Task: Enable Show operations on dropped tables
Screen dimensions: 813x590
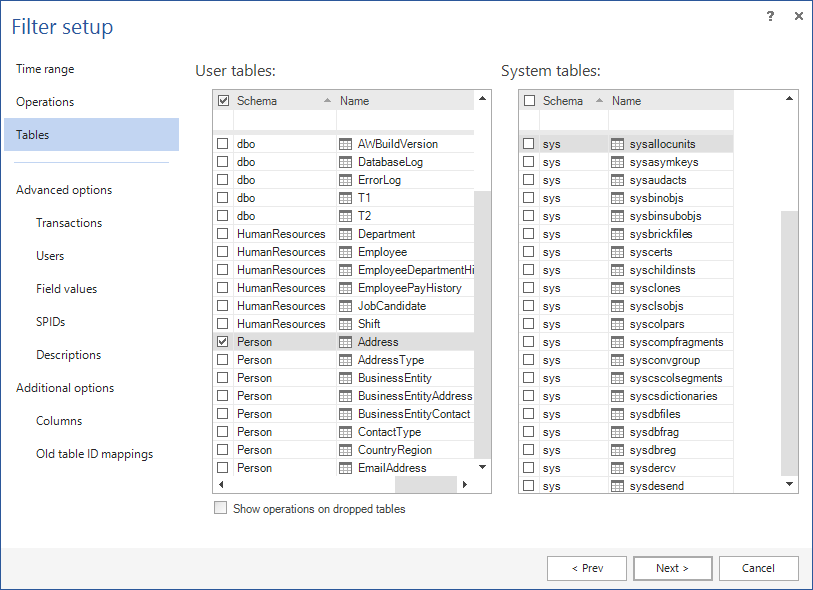Action: coord(221,509)
